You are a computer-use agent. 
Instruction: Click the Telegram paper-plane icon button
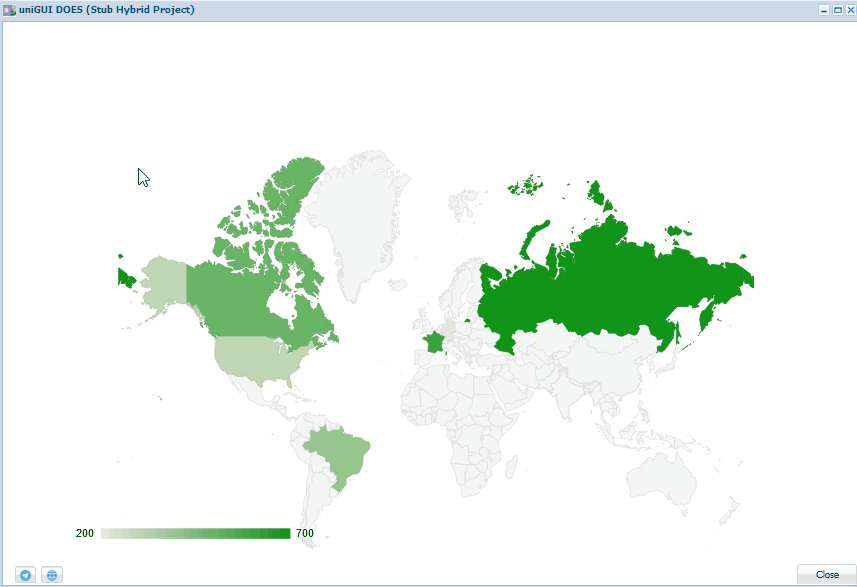25,574
